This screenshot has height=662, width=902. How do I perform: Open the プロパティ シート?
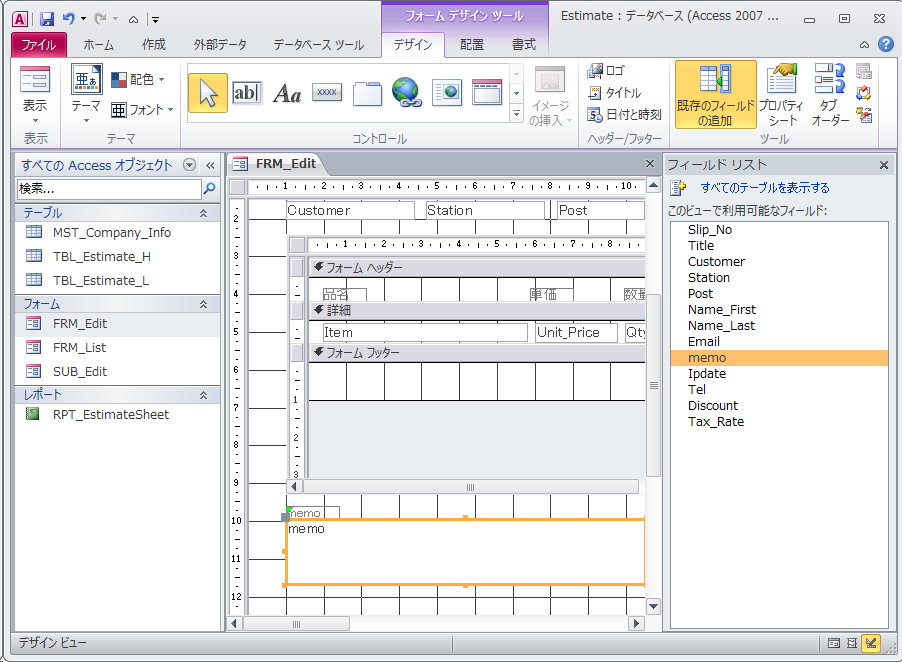pos(781,95)
